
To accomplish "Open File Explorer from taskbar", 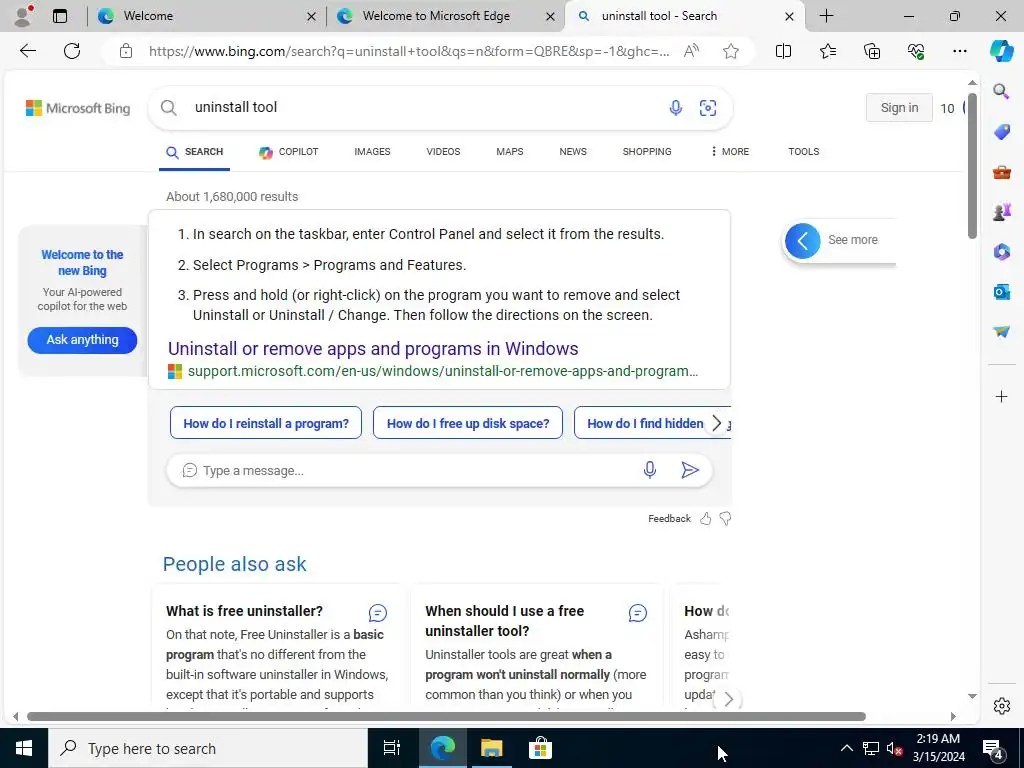I will point(491,748).
